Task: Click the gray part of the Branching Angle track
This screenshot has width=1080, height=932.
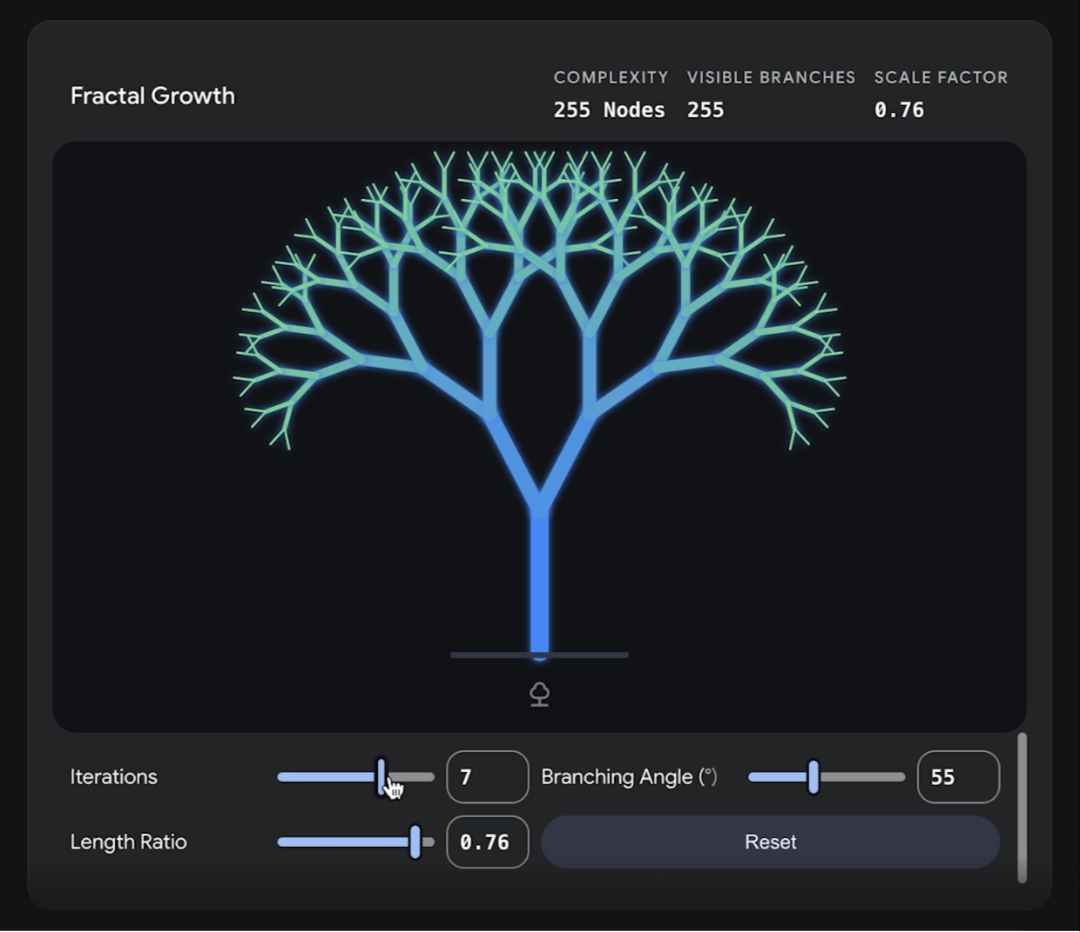Action: tap(863, 777)
